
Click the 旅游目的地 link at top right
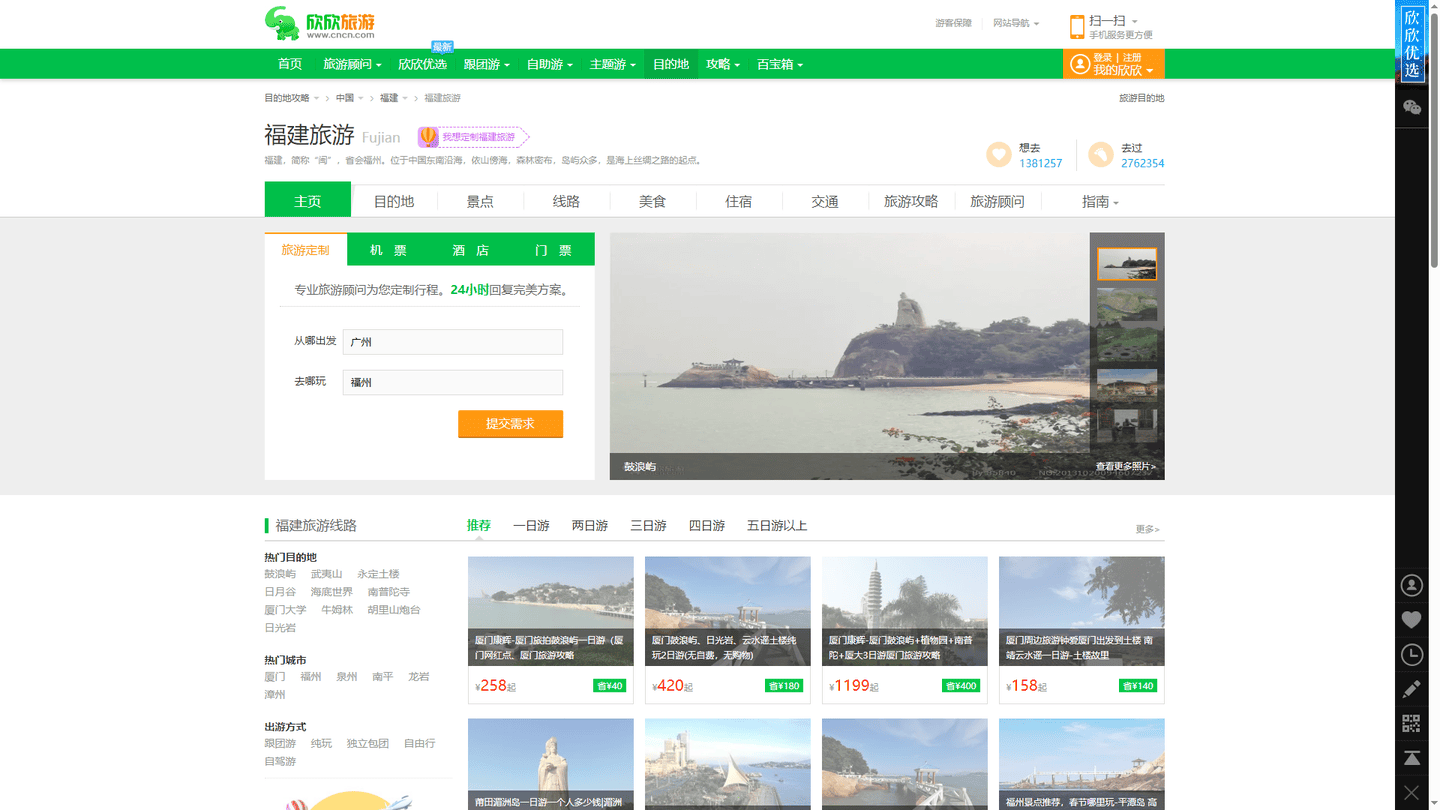[x=1141, y=98]
